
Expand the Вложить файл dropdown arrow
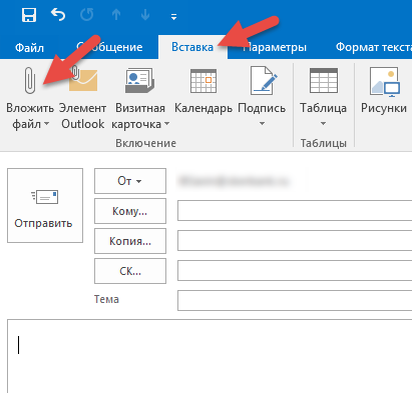pyautogui.click(x=47, y=124)
